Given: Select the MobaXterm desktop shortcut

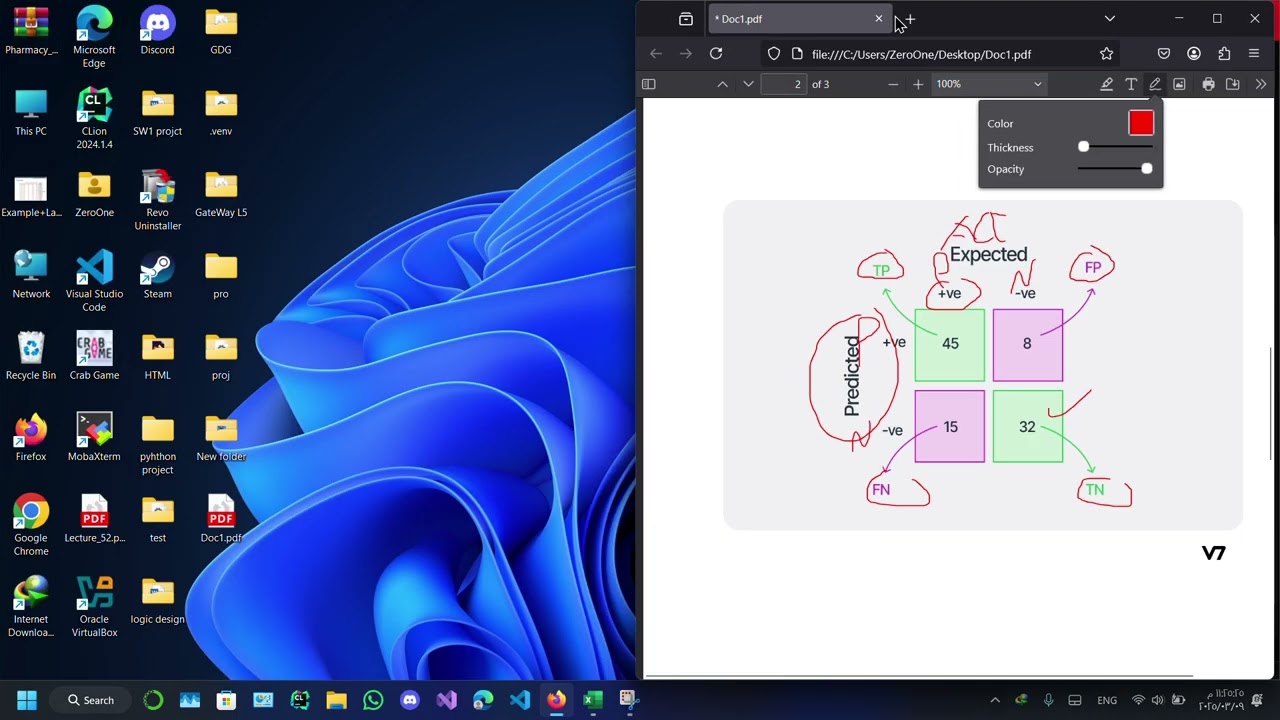Looking at the screenshot, I should (94, 437).
